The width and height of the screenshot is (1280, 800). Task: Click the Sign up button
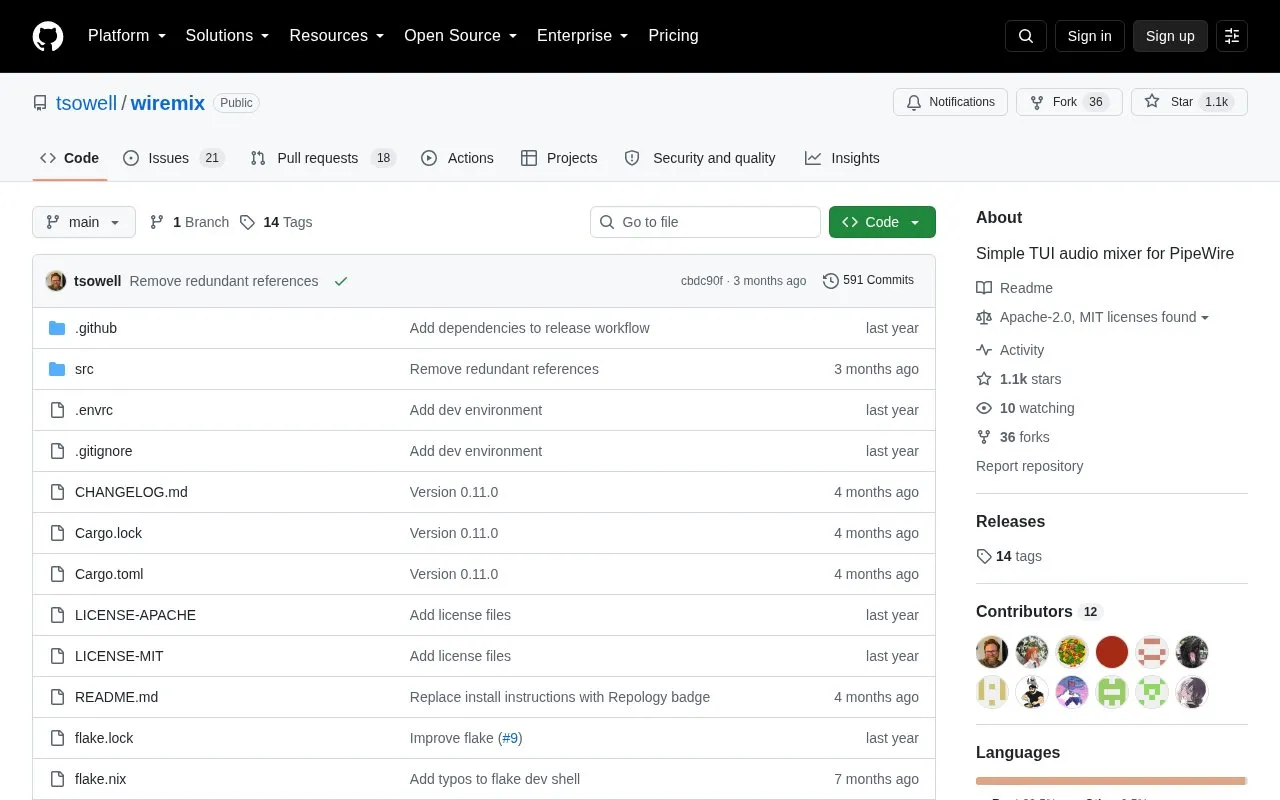click(1170, 36)
